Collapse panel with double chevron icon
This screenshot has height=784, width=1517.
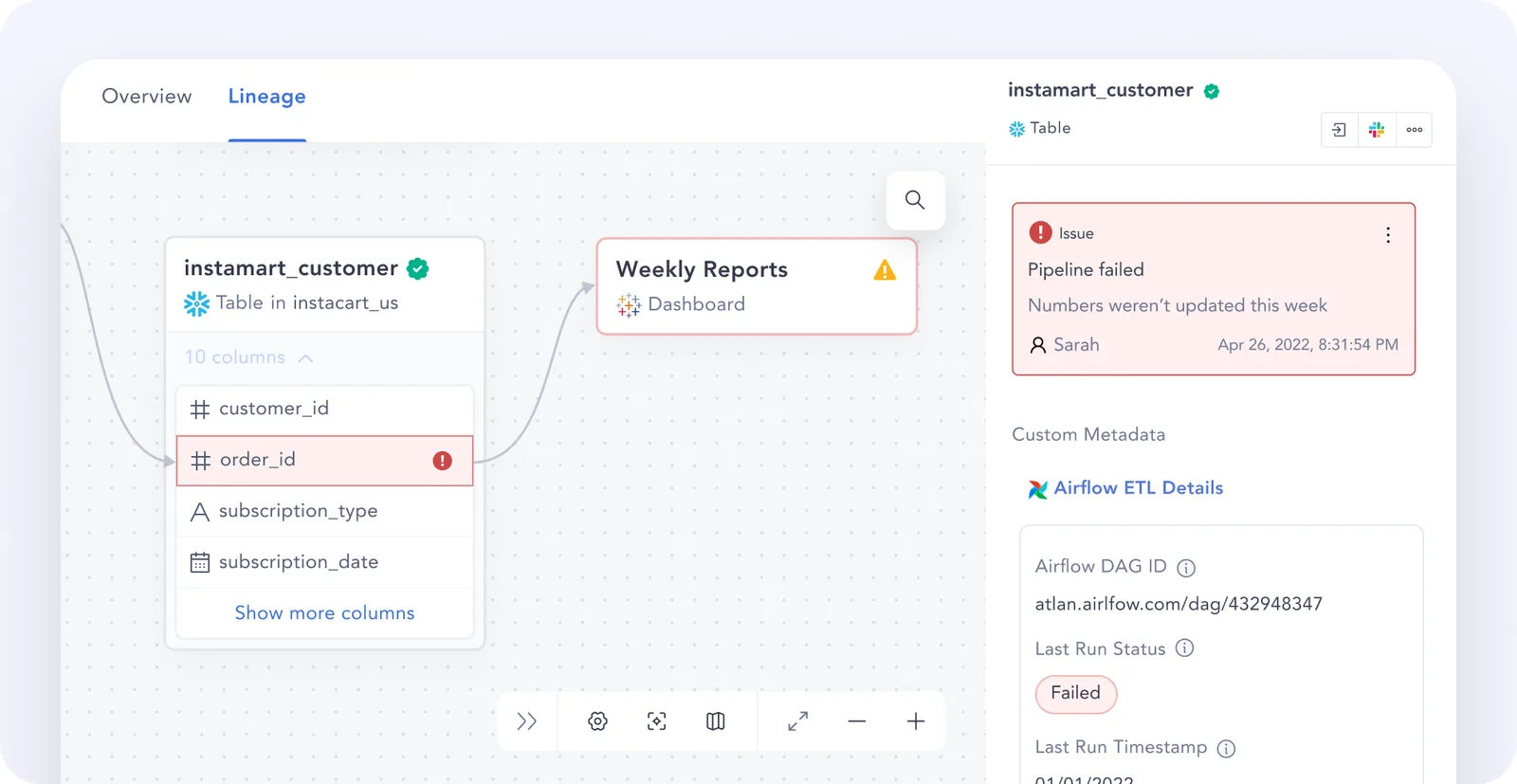pyautogui.click(x=527, y=721)
